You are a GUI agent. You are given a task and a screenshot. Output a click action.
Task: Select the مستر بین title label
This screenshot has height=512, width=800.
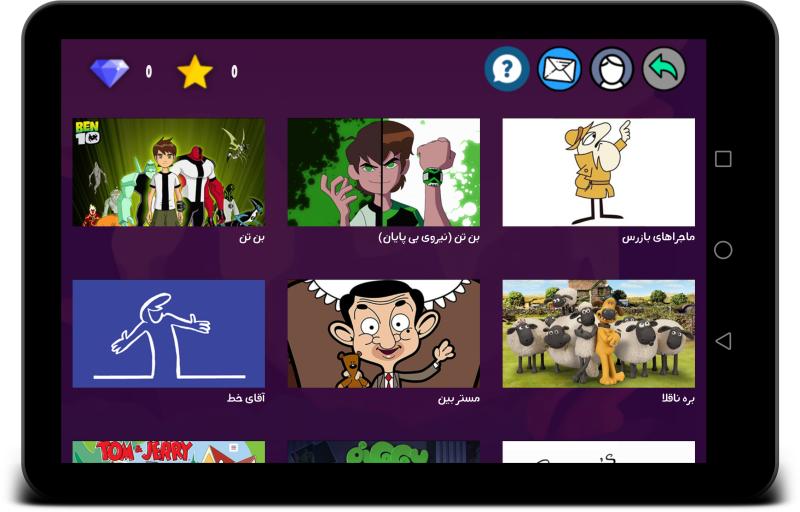459,398
